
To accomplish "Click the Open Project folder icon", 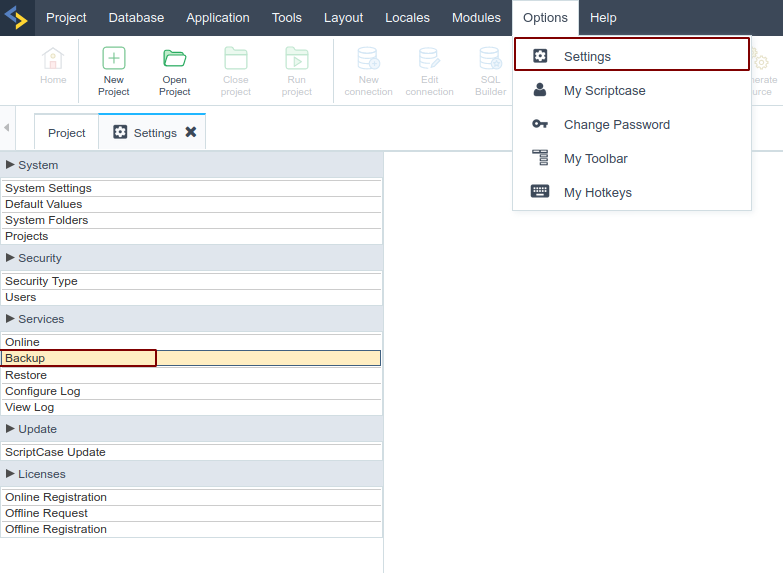I will tap(175, 59).
